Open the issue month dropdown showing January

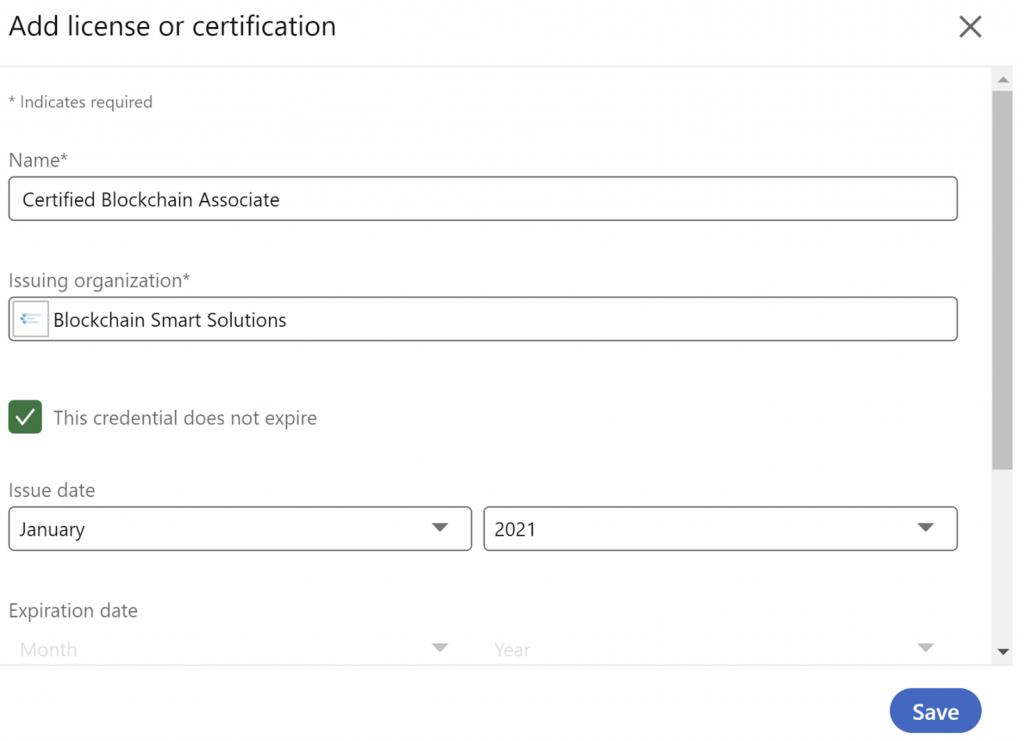click(x=240, y=528)
